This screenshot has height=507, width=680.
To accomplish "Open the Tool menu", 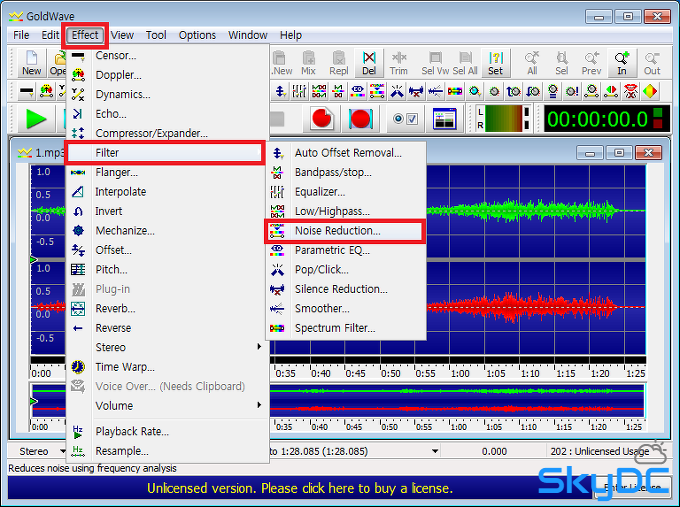I will pyautogui.click(x=156, y=35).
